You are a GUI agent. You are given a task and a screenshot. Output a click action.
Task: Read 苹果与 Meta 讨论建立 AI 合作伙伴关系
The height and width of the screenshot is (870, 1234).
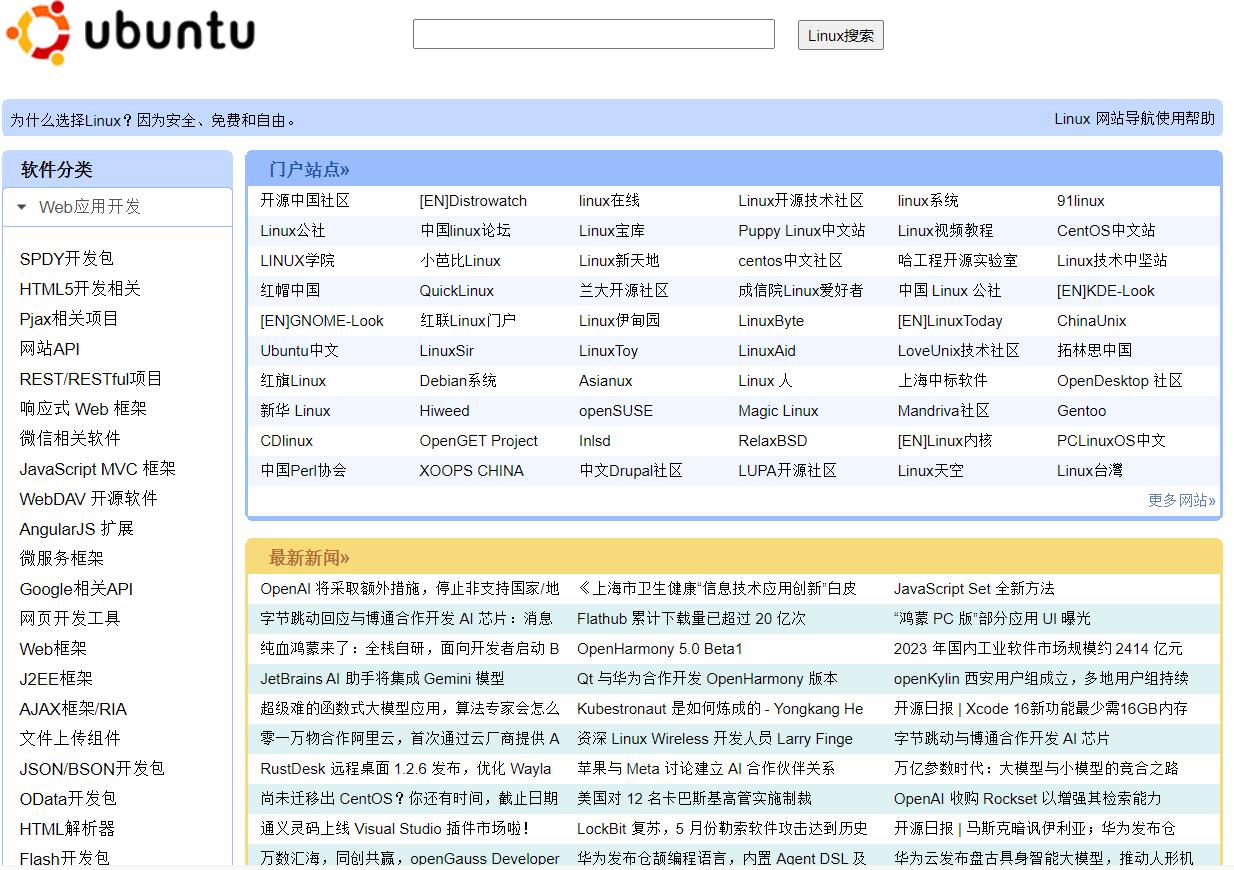coord(706,769)
